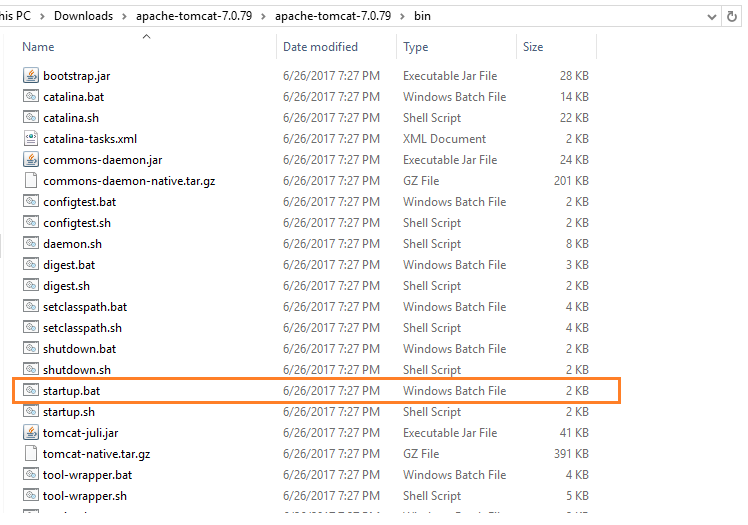748x525 pixels.
Task: Click the configtest.sh file icon
Action: tap(31, 222)
